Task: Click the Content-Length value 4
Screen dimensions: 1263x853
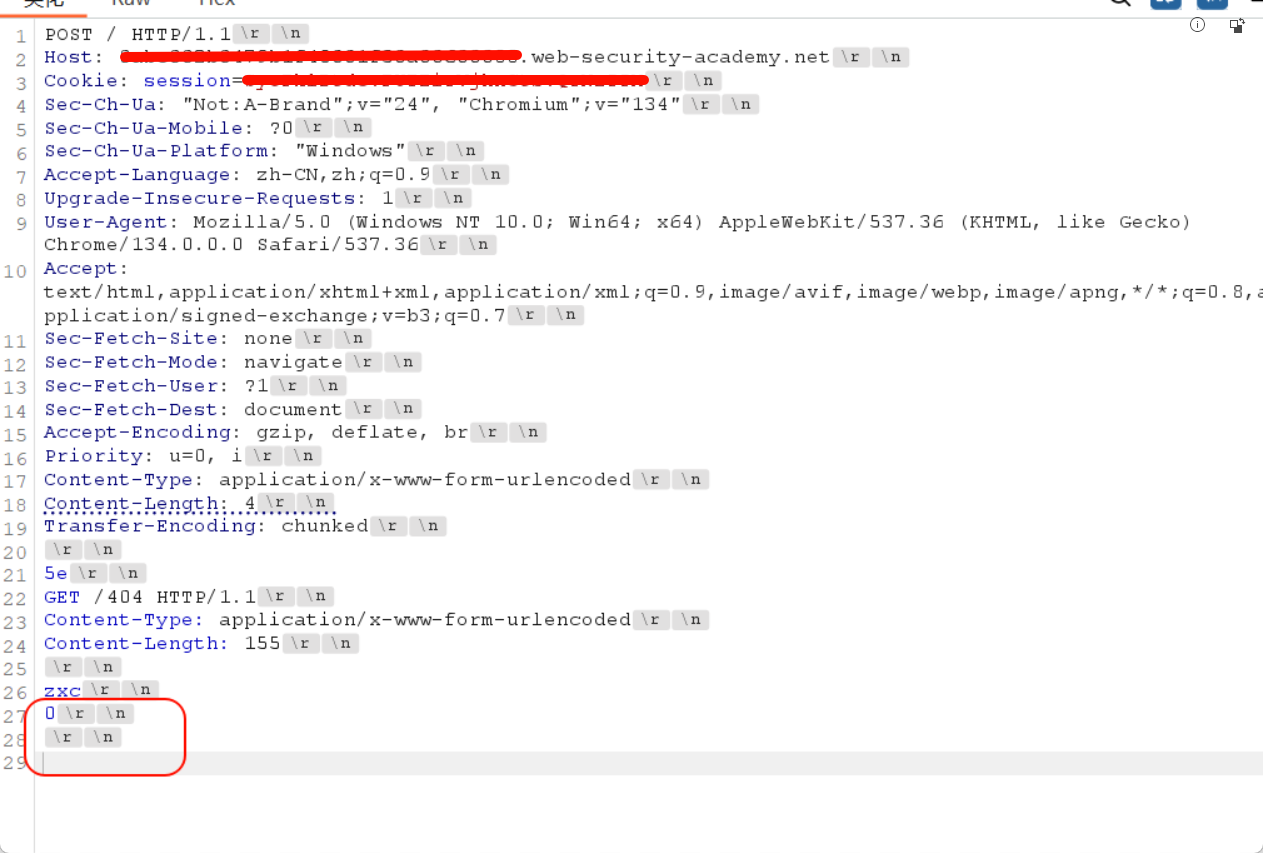Action: coord(250,503)
